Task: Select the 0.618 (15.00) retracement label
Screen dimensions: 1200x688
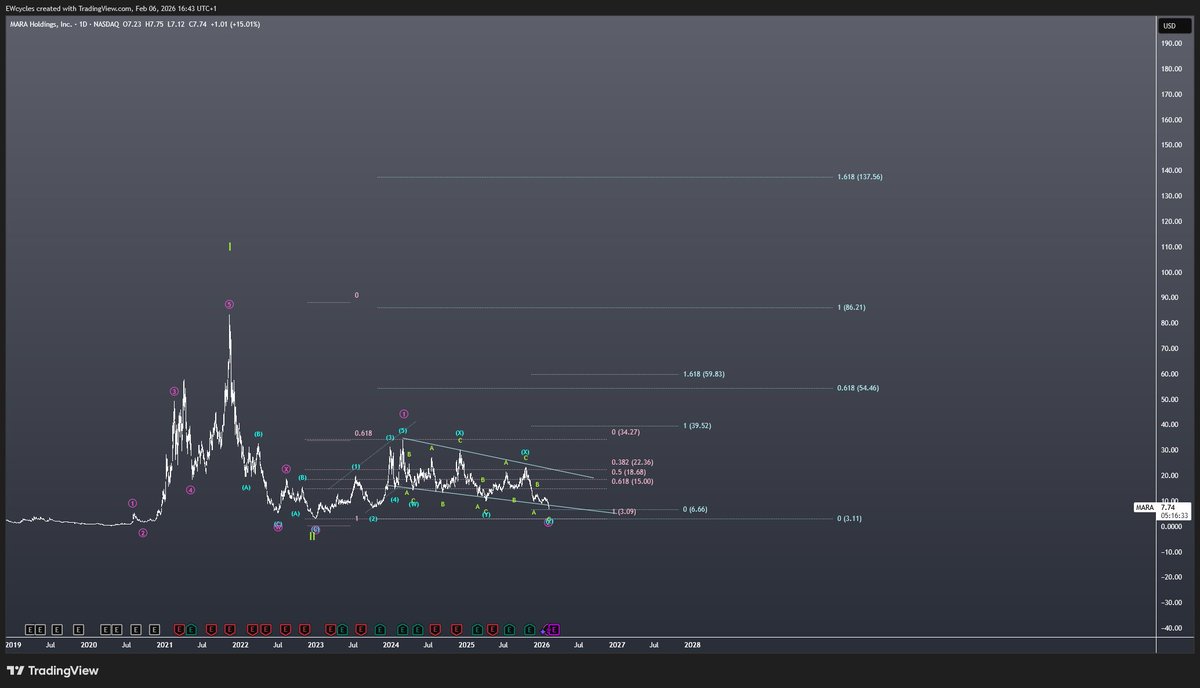Action: point(632,481)
